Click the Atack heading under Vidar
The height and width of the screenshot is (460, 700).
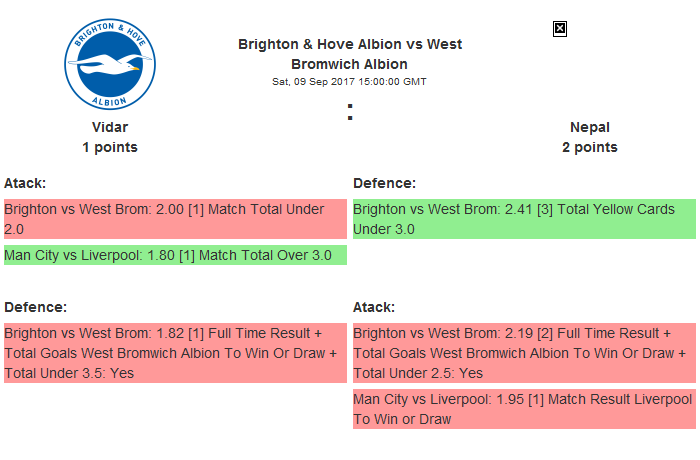25,183
